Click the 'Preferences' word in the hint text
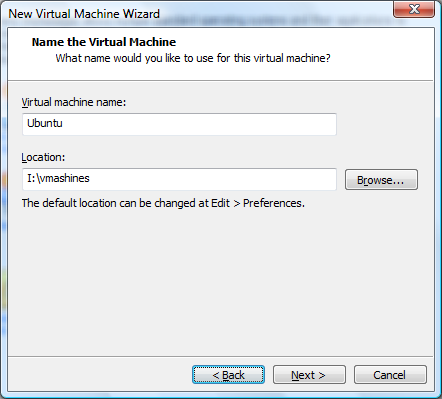This screenshot has height=399, width=442. [x=274, y=203]
